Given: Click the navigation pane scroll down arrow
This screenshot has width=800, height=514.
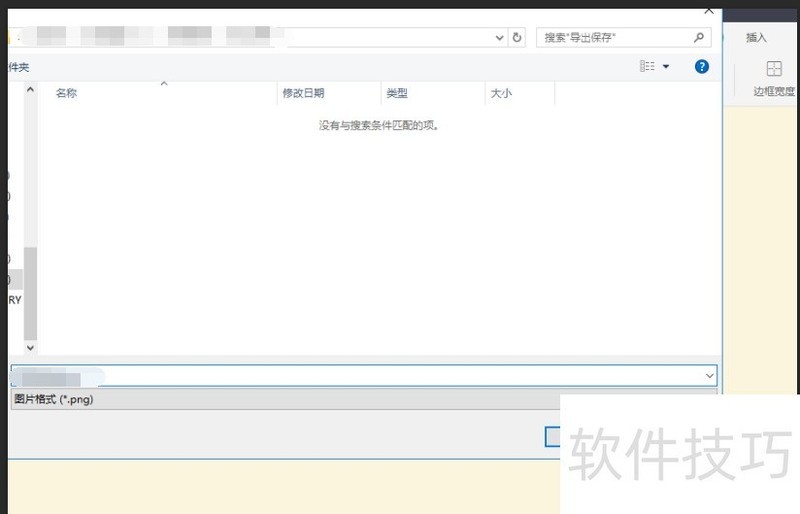Looking at the screenshot, I should pyautogui.click(x=30, y=348).
